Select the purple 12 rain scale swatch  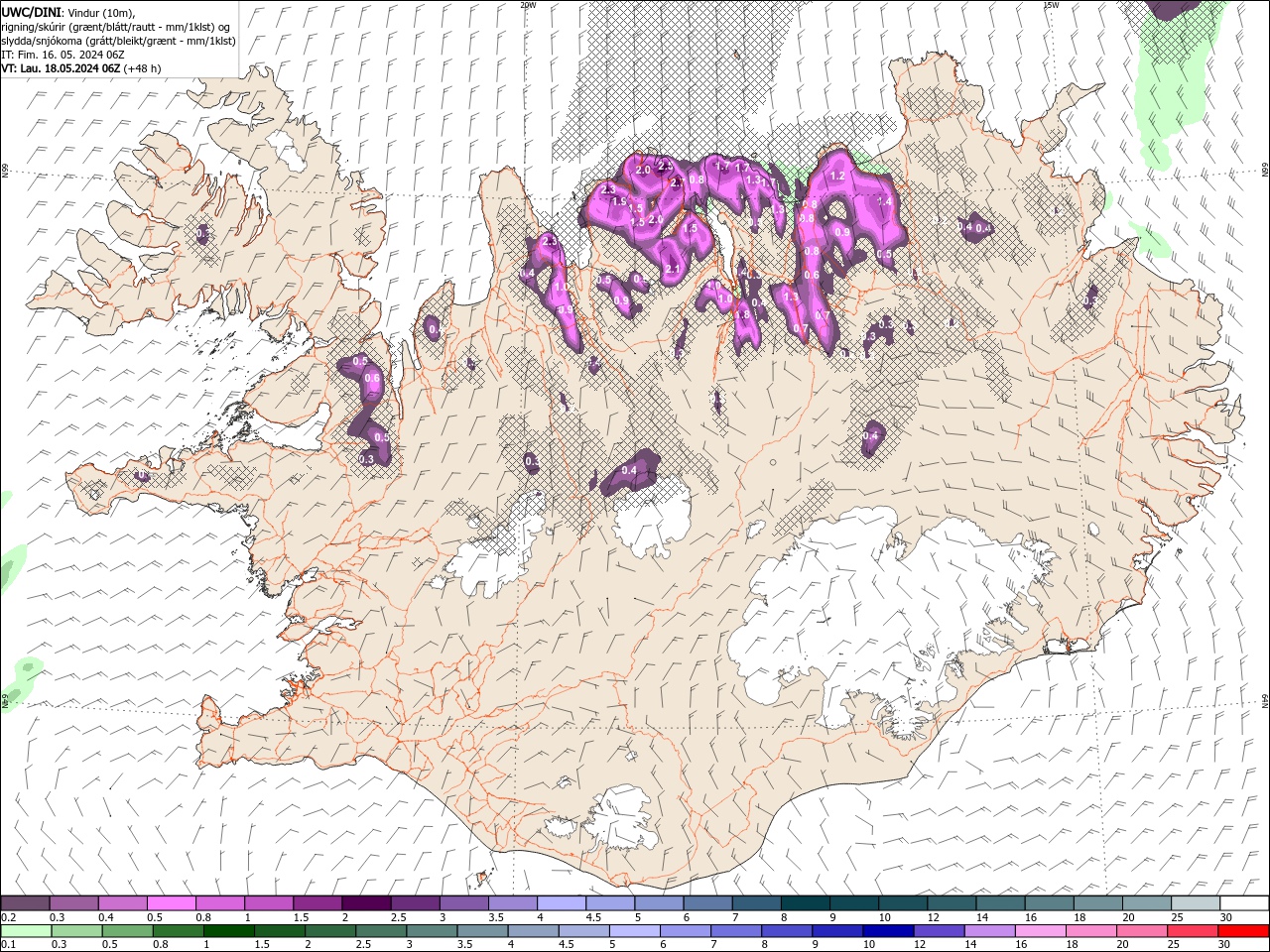click(938, 931)
